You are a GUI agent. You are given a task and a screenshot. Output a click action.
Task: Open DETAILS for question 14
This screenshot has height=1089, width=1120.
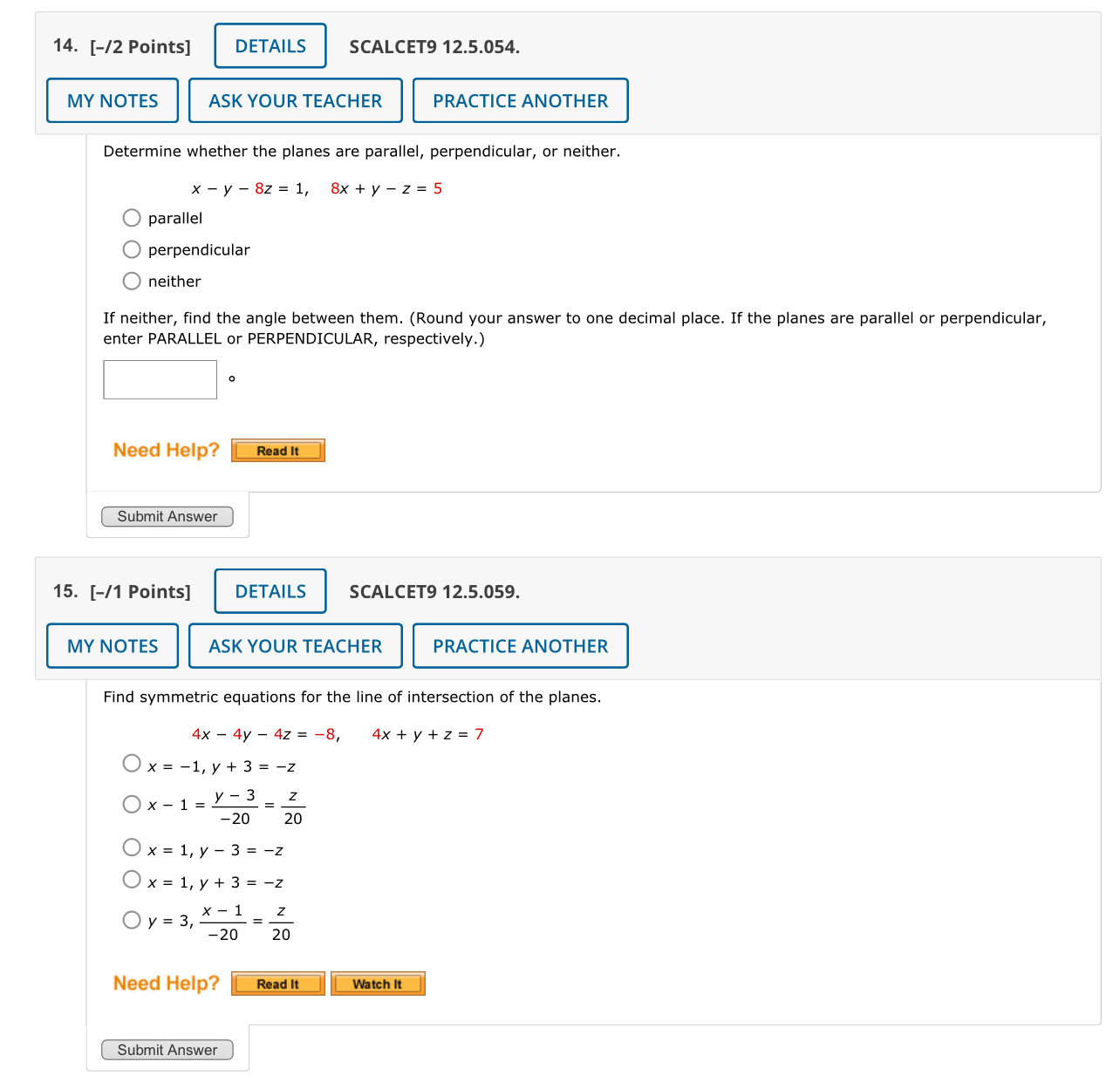click(270, 45)
